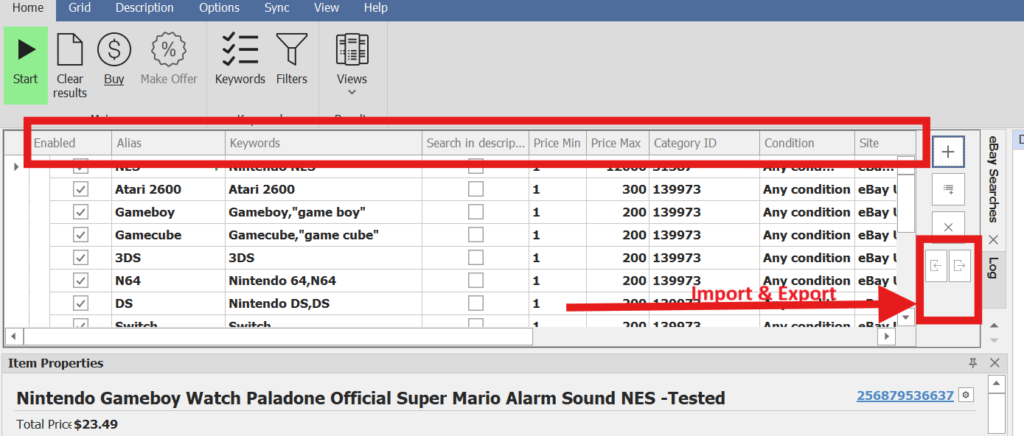Screen dimensions: 1024x436
Task: Check Search in description for 3DS
Action: pyautogui.click(x=475, y=258)
